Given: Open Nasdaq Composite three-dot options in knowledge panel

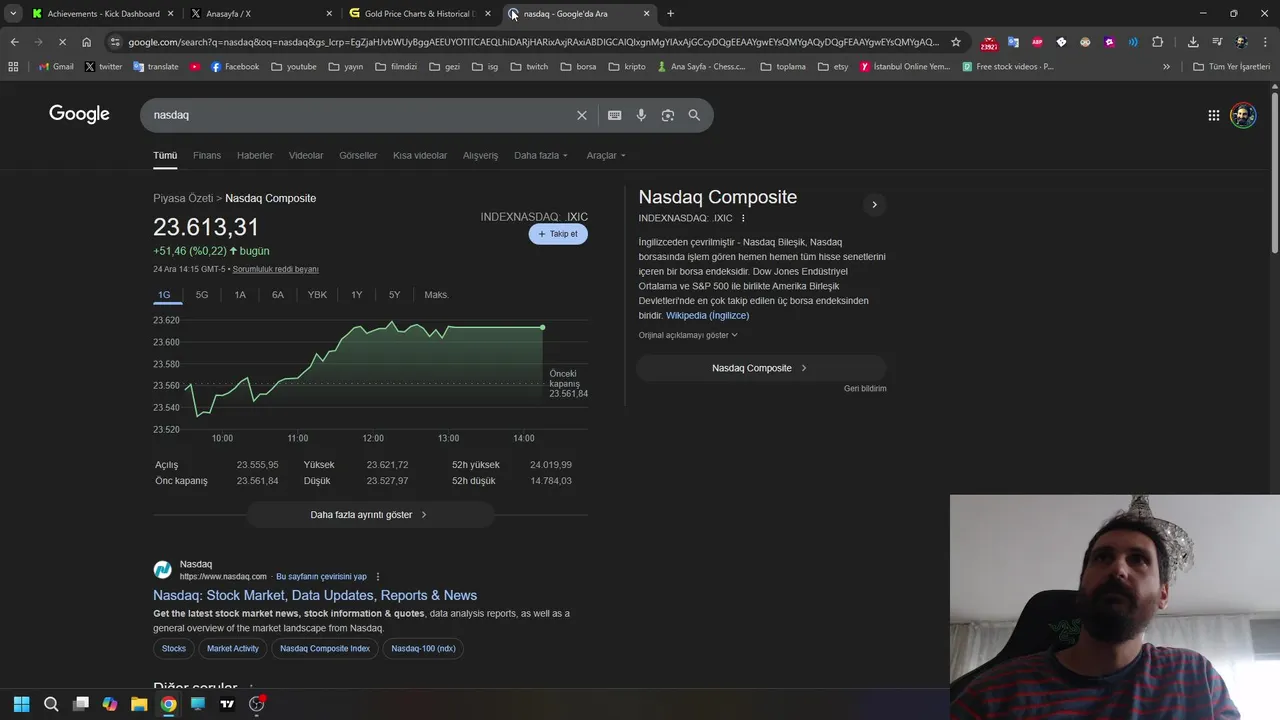Looking at the screenshot, I should click(x=743, y=218).
